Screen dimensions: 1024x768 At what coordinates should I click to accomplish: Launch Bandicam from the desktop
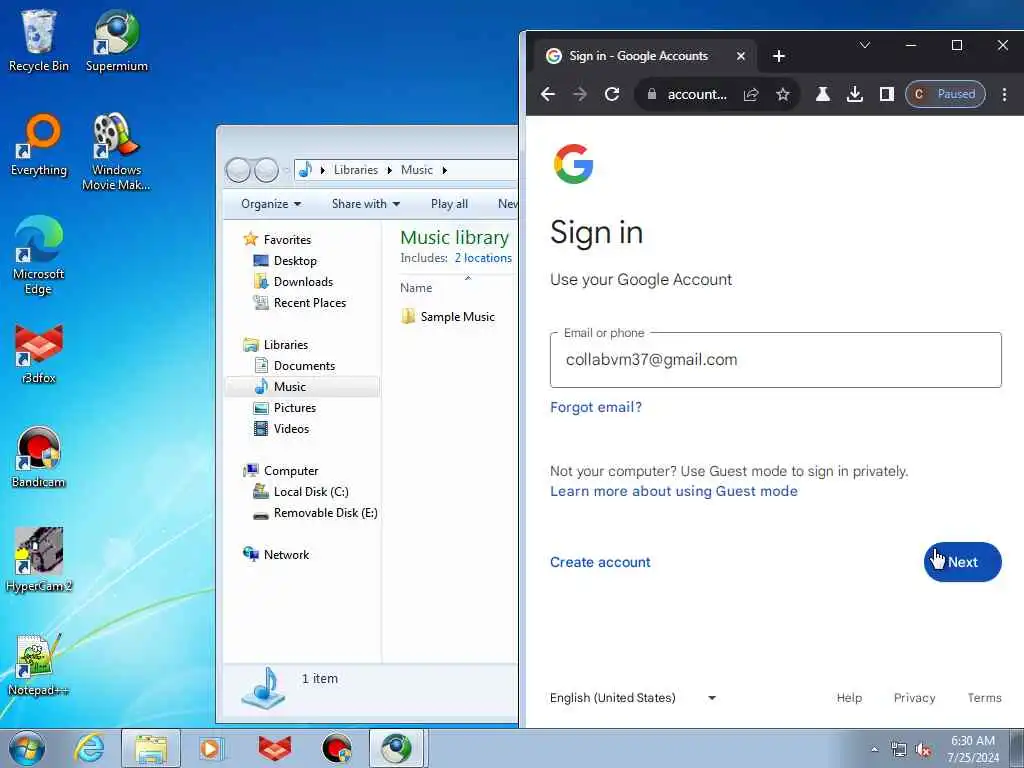[x=39, y=457]
